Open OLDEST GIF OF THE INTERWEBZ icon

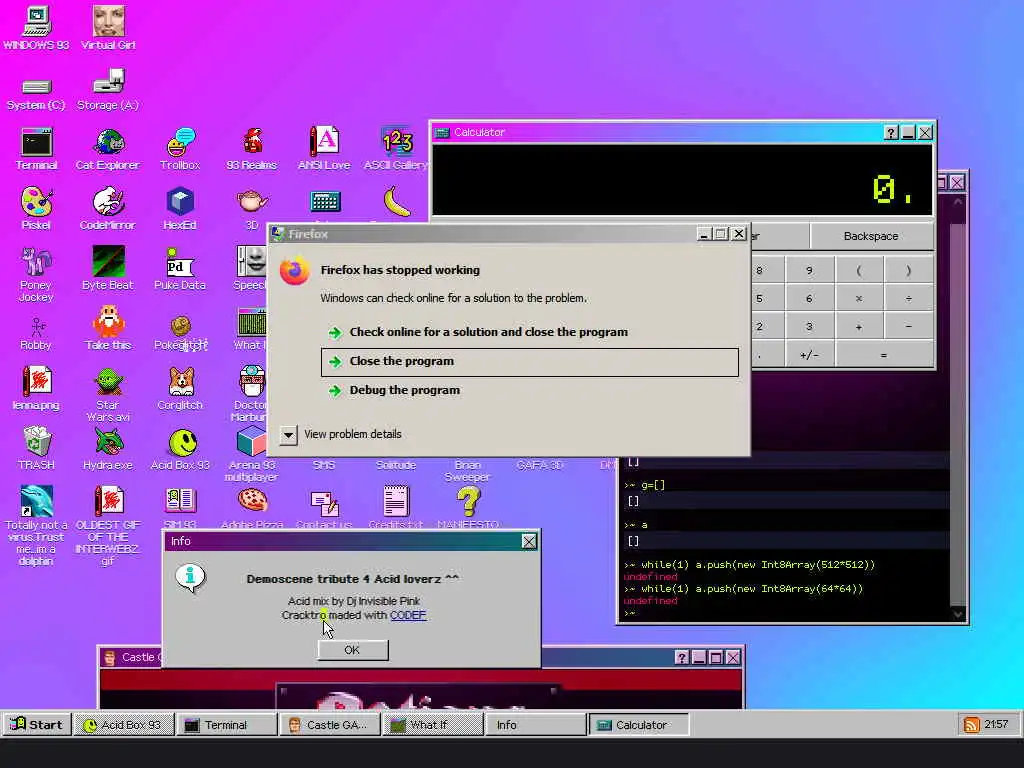point(108,525)
